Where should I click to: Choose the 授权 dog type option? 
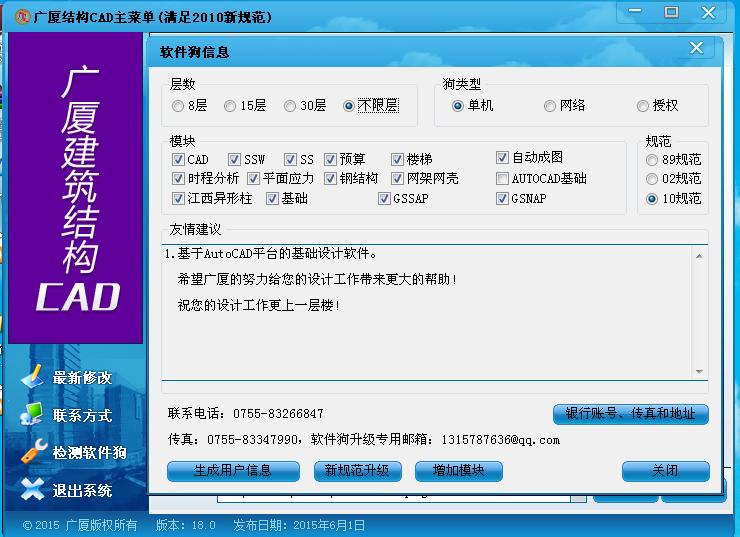[642, 106]
